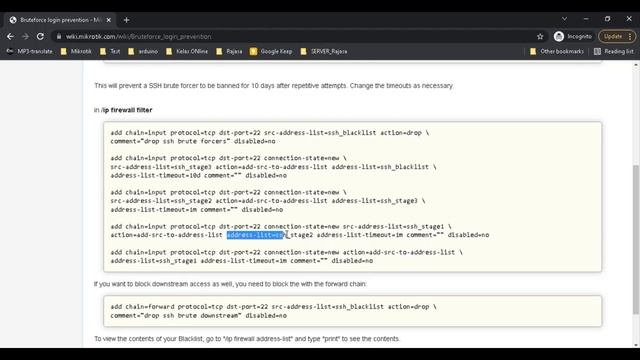The image size is (640, 360).
Task: Open the Mikrotik bookmarks folder
Action: 76,51
